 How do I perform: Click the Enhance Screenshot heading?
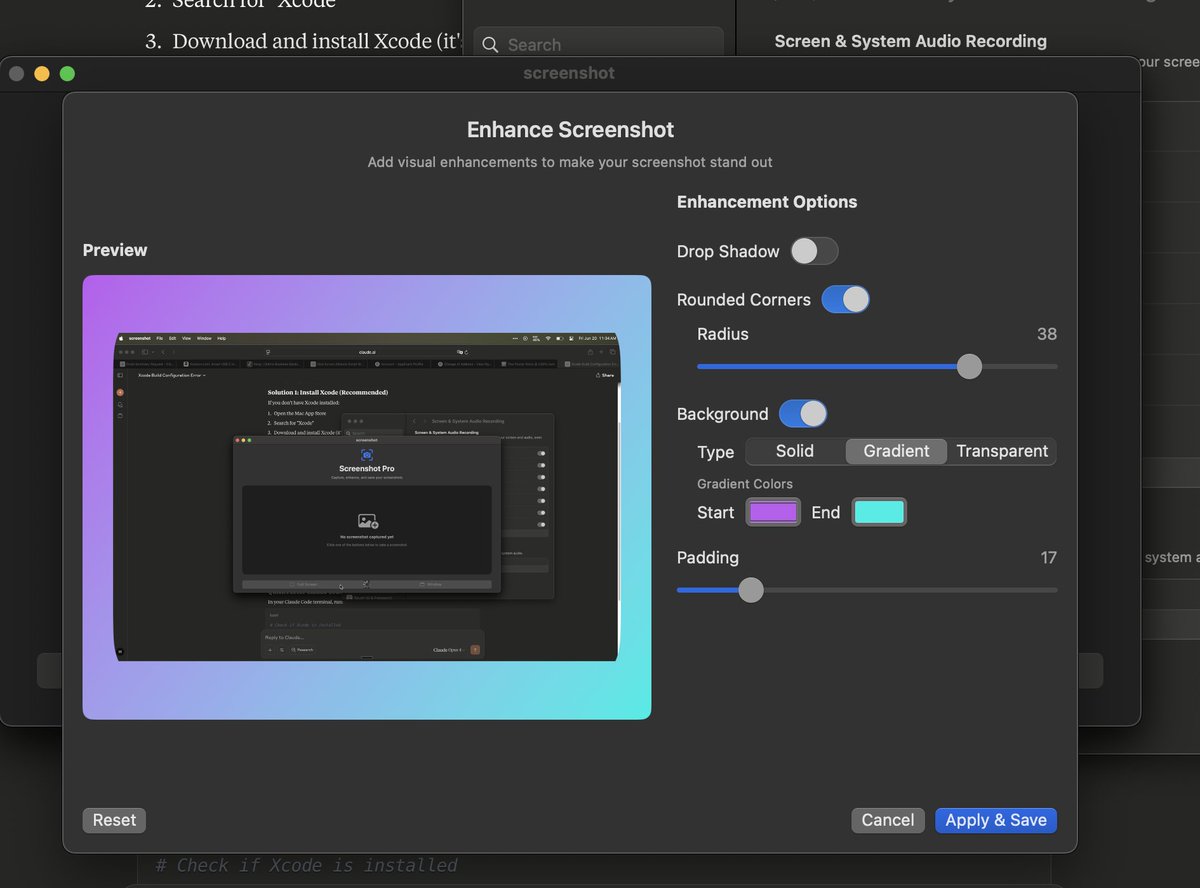[570, 130]
